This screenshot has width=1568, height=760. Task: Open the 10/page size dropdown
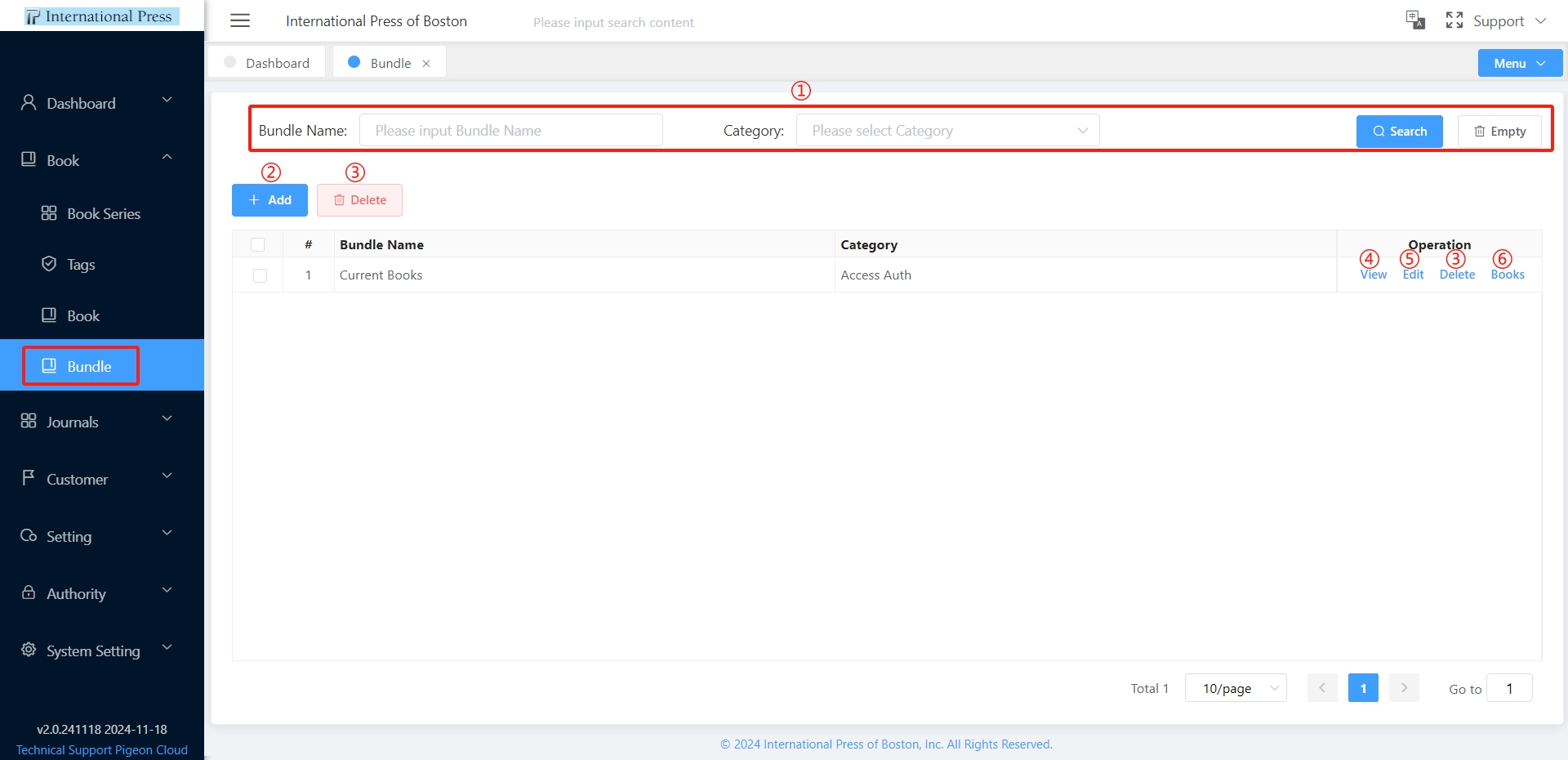click(x=1236, y=688)
